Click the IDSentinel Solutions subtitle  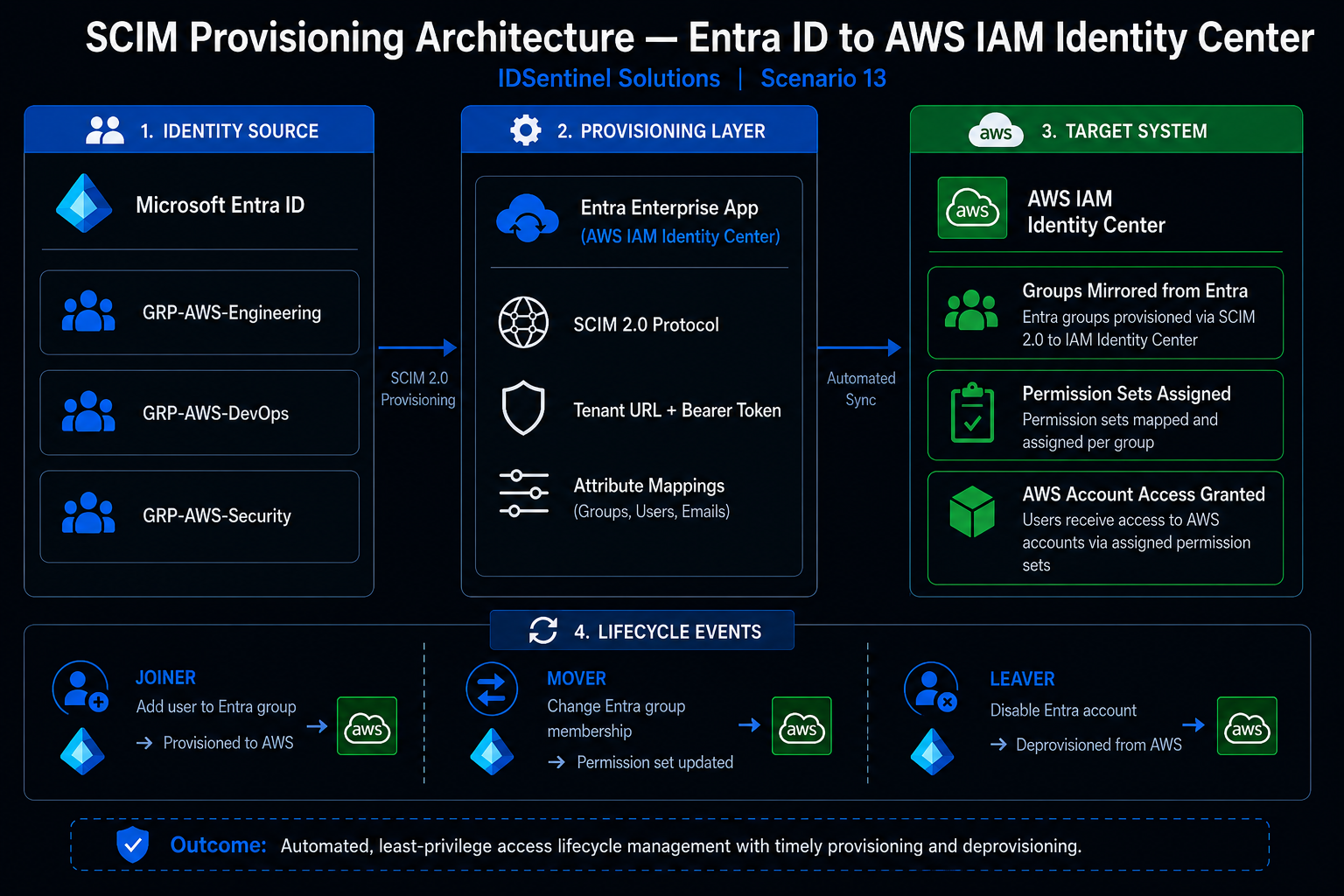pos(609,79)
